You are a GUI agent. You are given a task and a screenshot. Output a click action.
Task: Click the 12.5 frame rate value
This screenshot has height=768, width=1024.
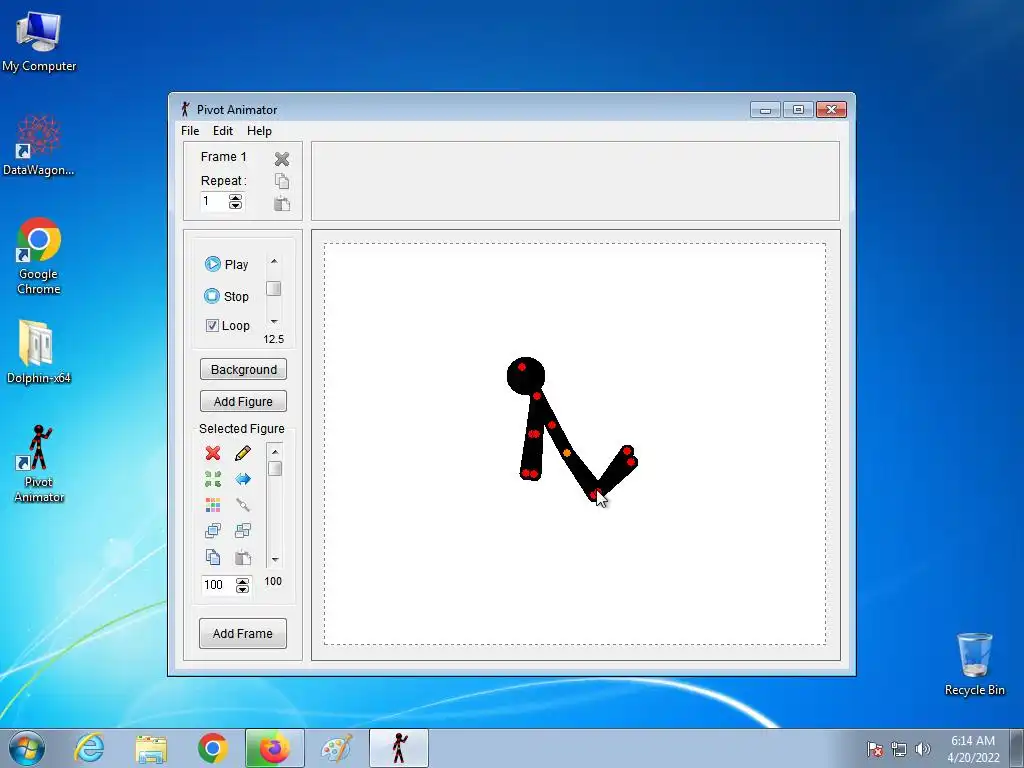[274, 339]
